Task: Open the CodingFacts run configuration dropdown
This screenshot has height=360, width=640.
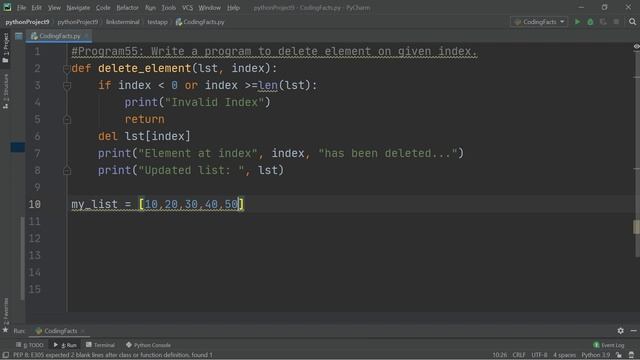Action: (x=539, y=22)
